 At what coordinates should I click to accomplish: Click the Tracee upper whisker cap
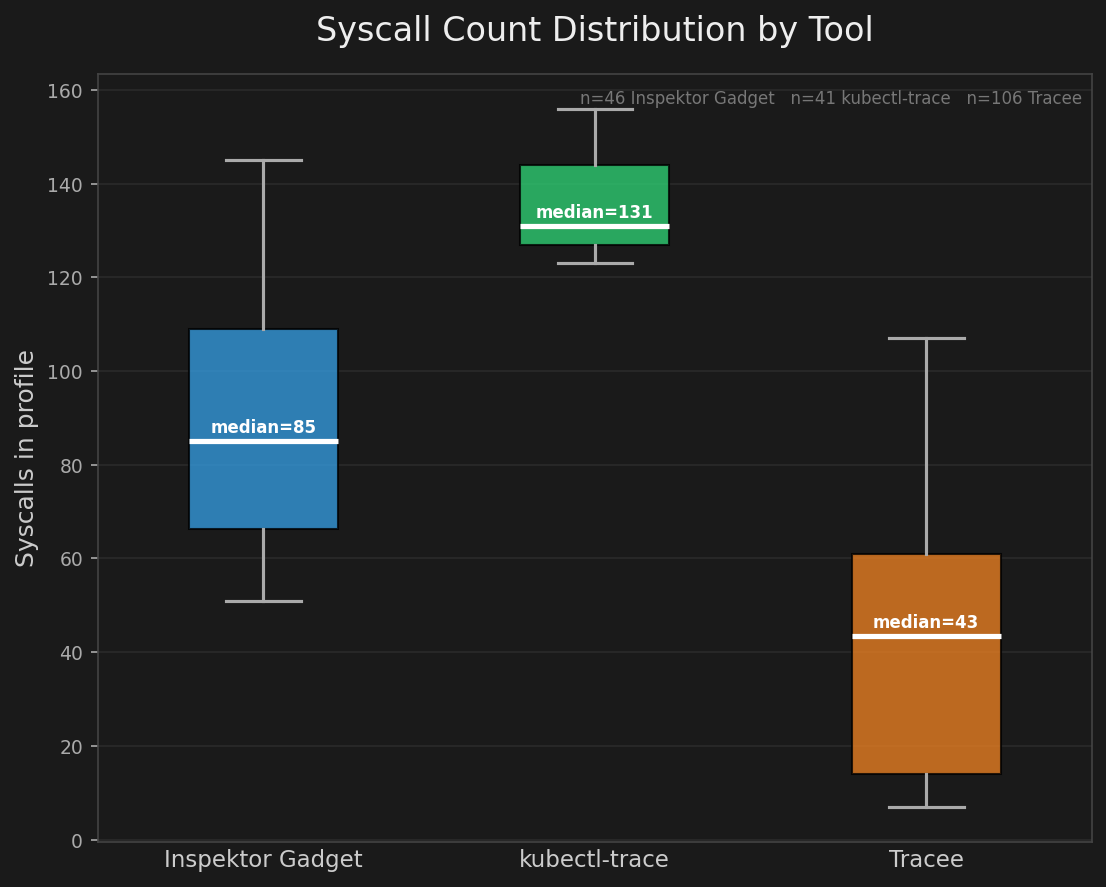pyautogui.click(x=927, y=338)
